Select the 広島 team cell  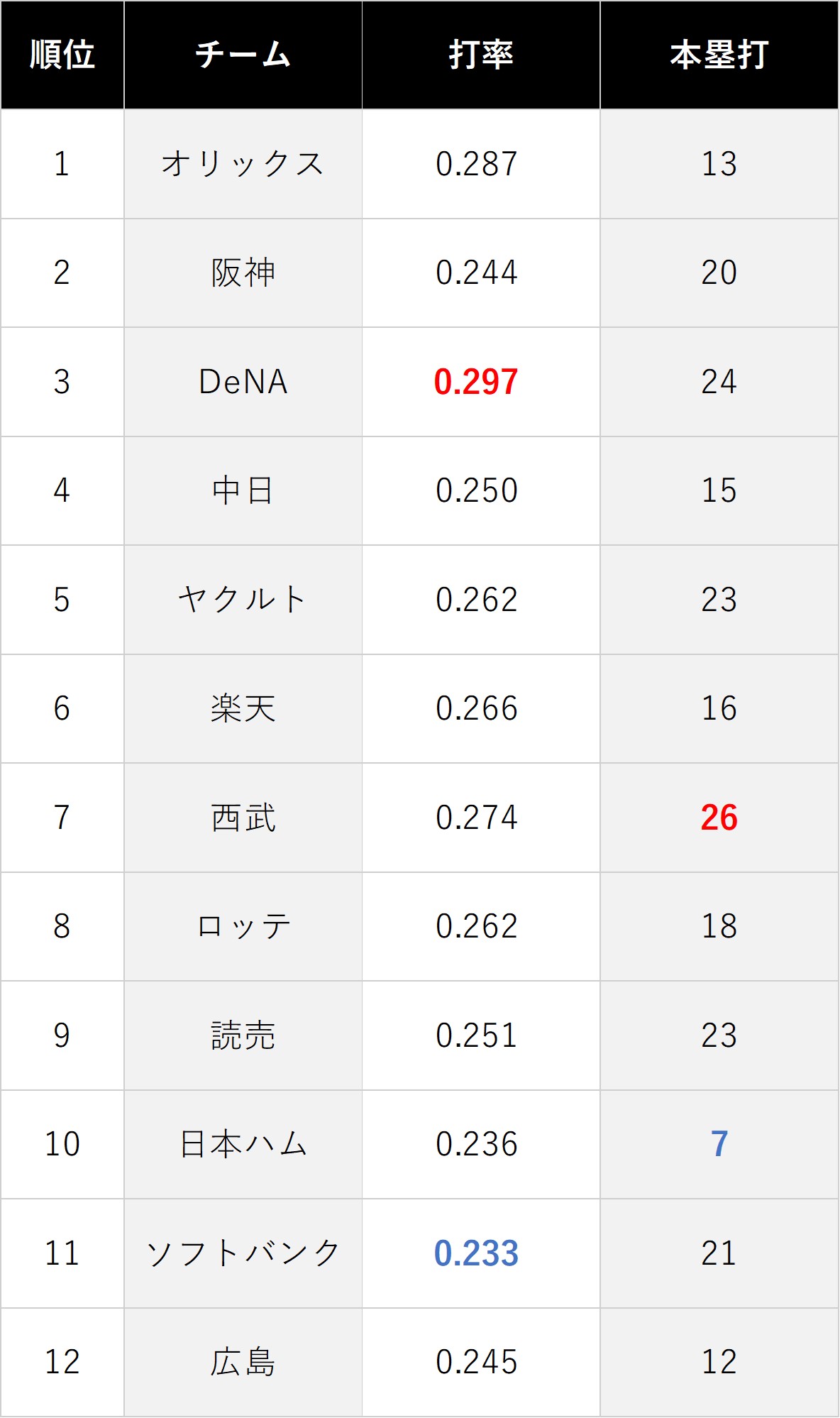coord(243,1362)
